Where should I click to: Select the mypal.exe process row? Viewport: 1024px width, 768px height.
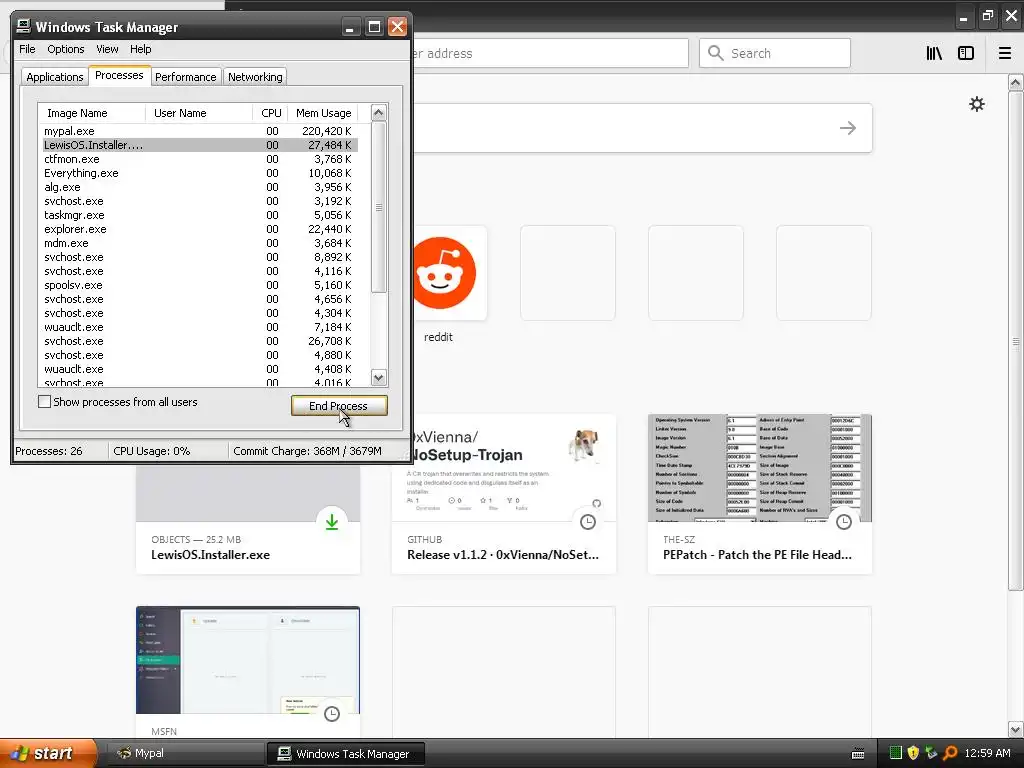pyautogui.click(x=199, y=131)
